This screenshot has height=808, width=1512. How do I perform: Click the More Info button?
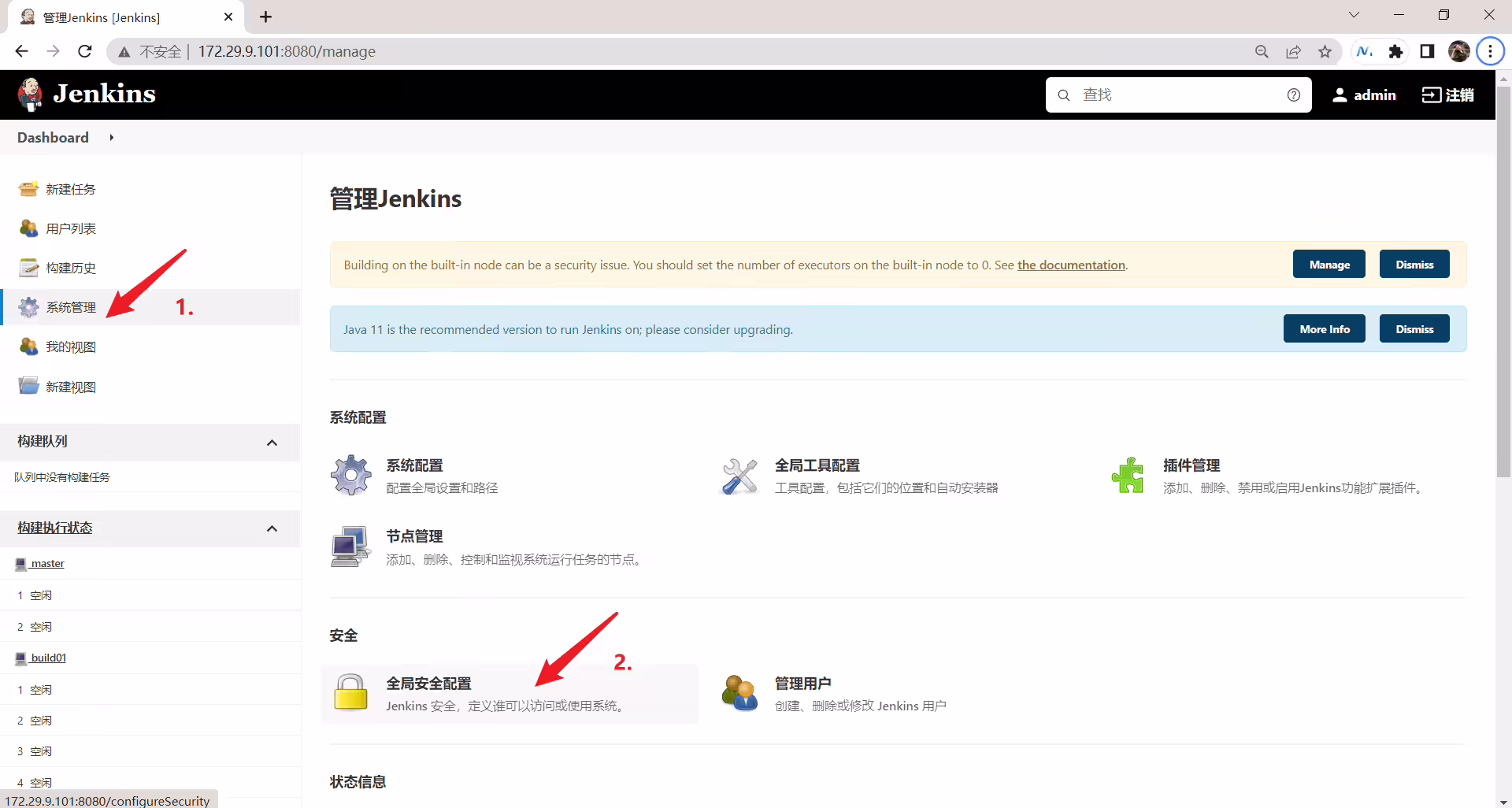click(1325, 329)
